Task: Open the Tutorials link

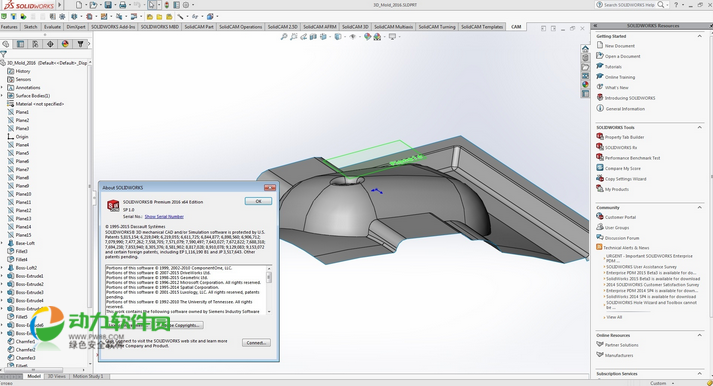Action: pyautogui.click(x=613, y=67)
